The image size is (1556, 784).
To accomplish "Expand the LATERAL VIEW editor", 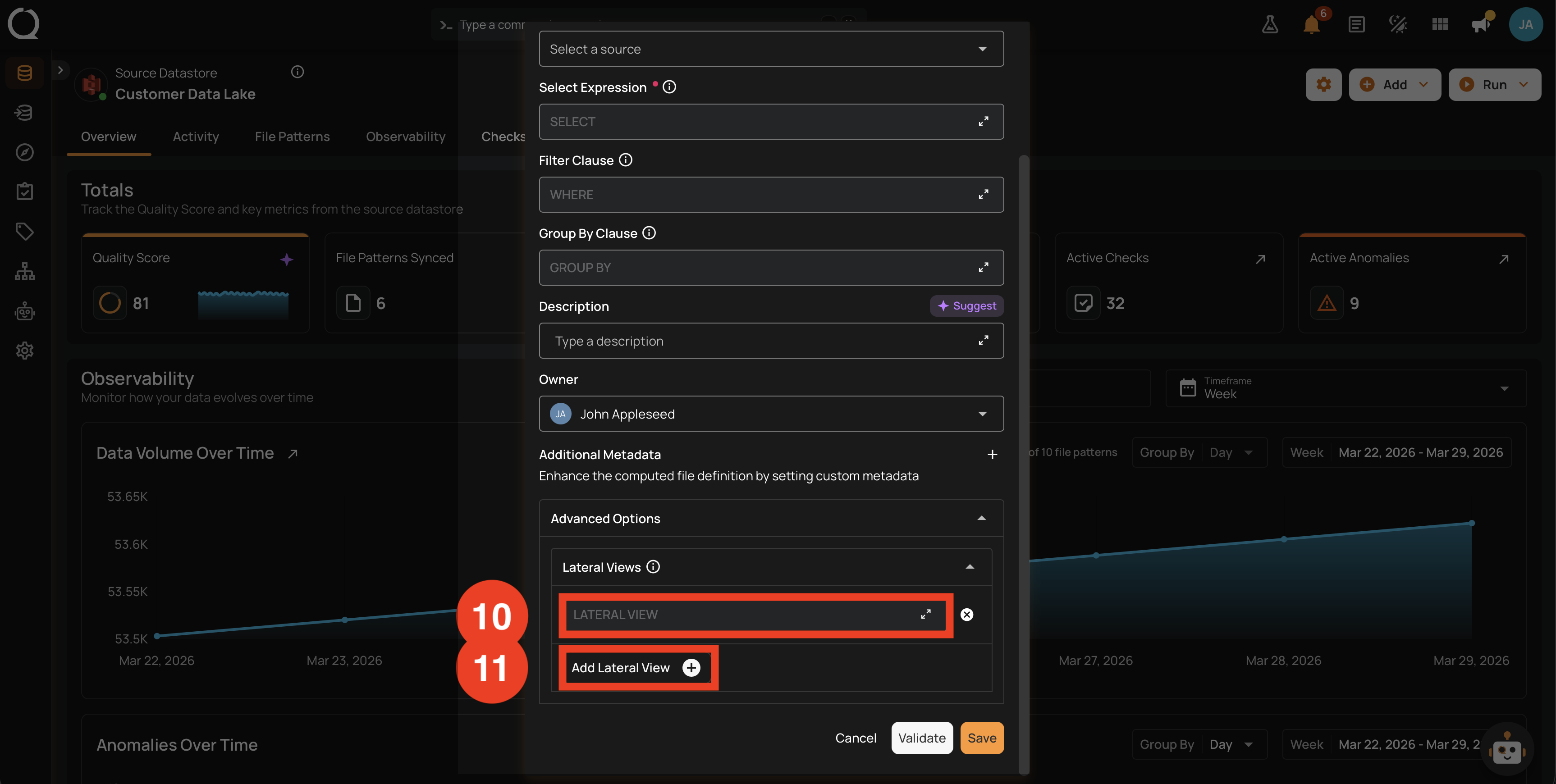I will tap(925, 614).
